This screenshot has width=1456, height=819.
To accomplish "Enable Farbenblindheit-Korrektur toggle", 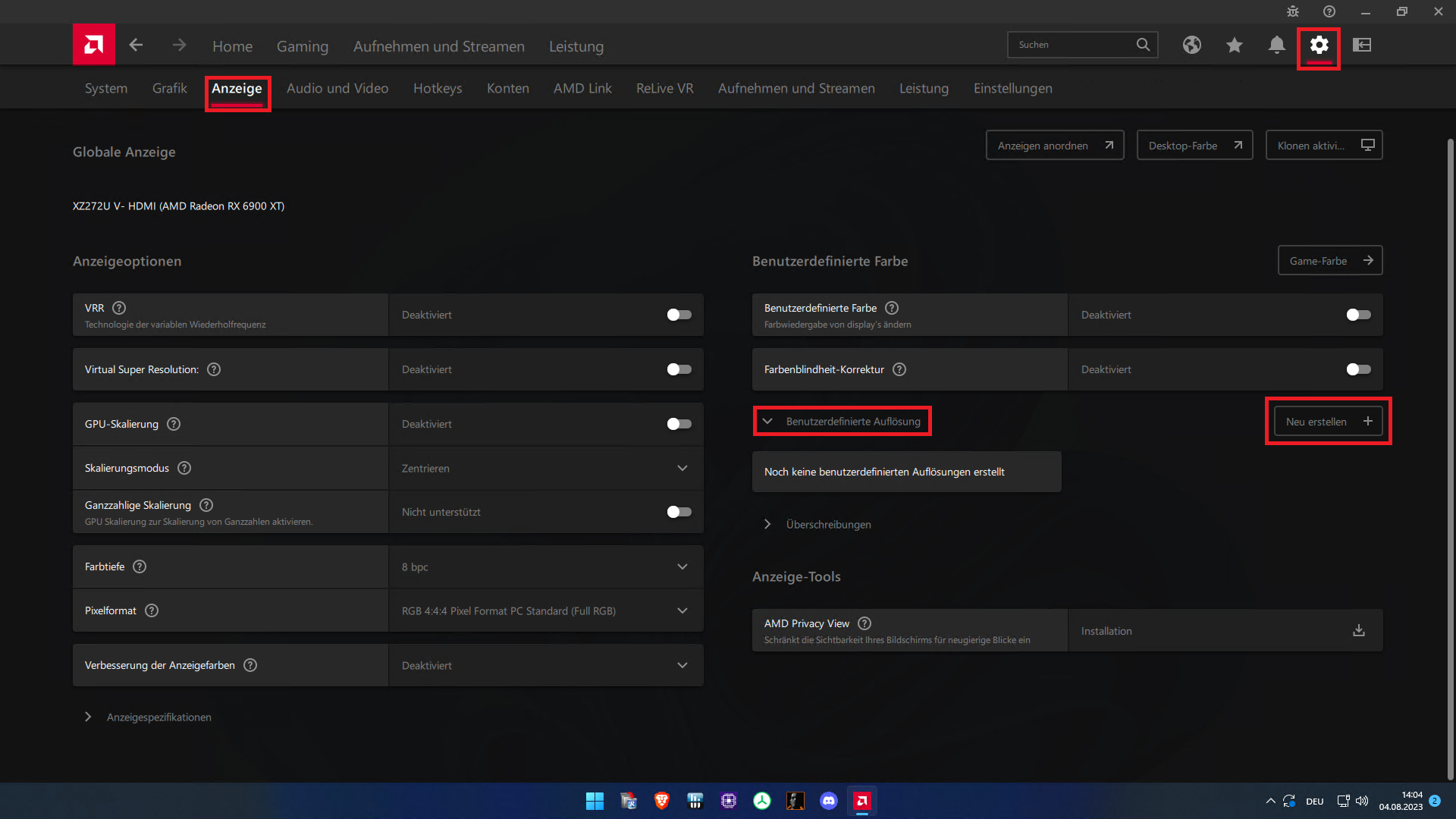I will 1358,369.
